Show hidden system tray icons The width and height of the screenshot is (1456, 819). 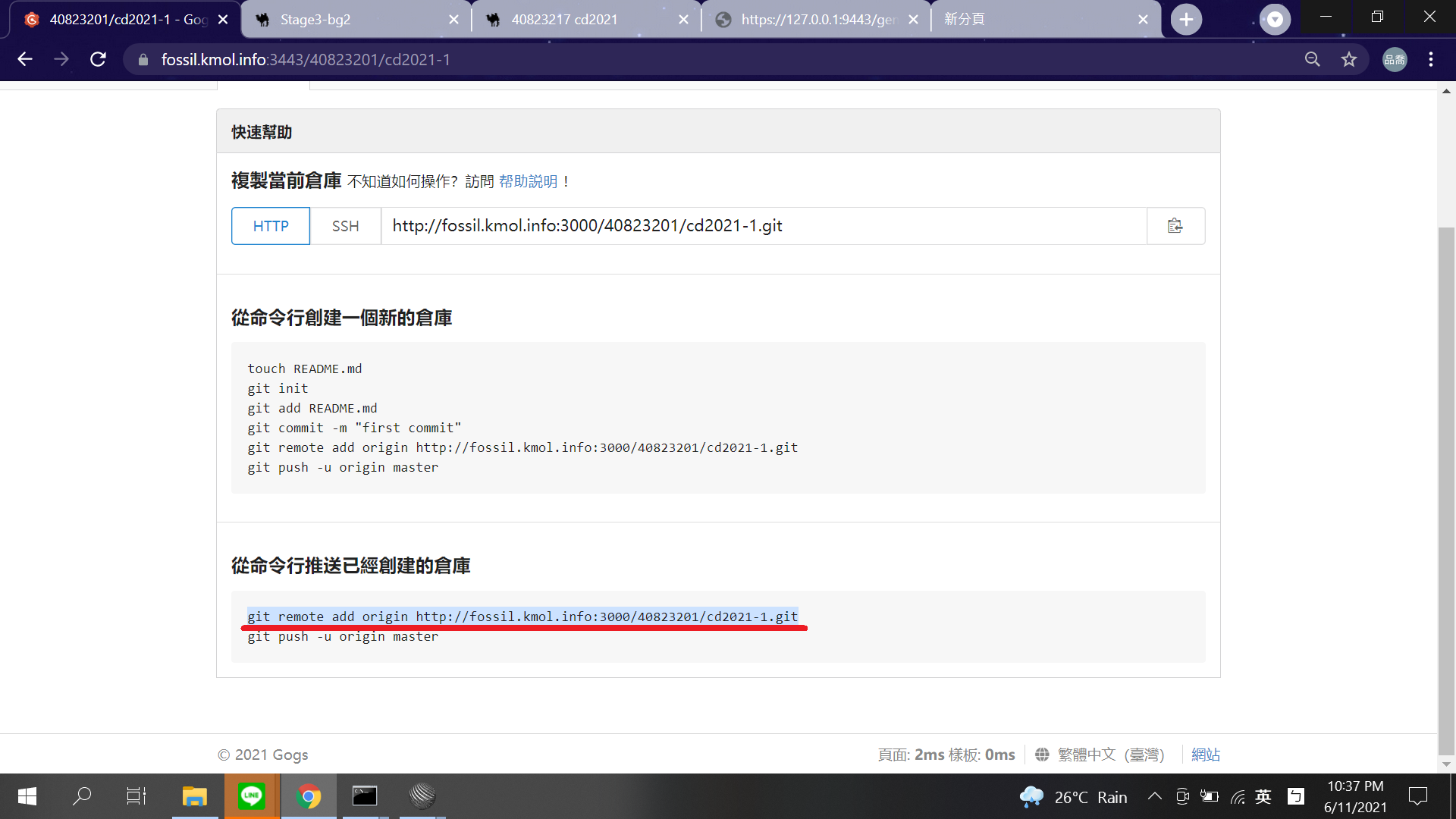click(1154, 796)
